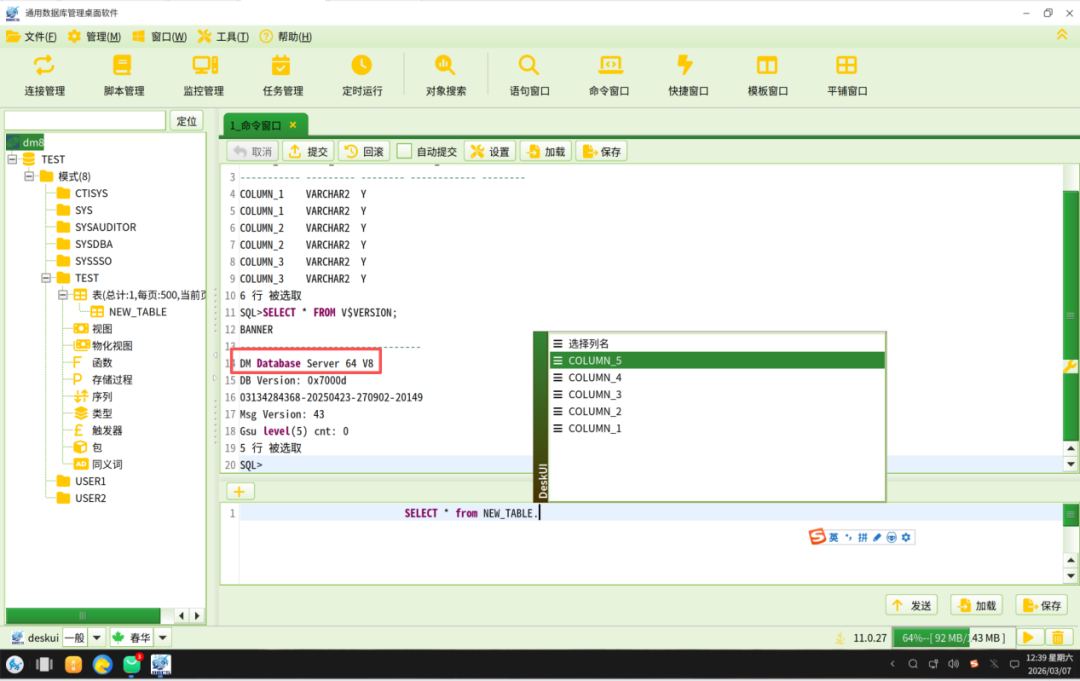Click the deskui app icon in taskbar
Screen dimensions: 1080x681
[x=160, y=664]
